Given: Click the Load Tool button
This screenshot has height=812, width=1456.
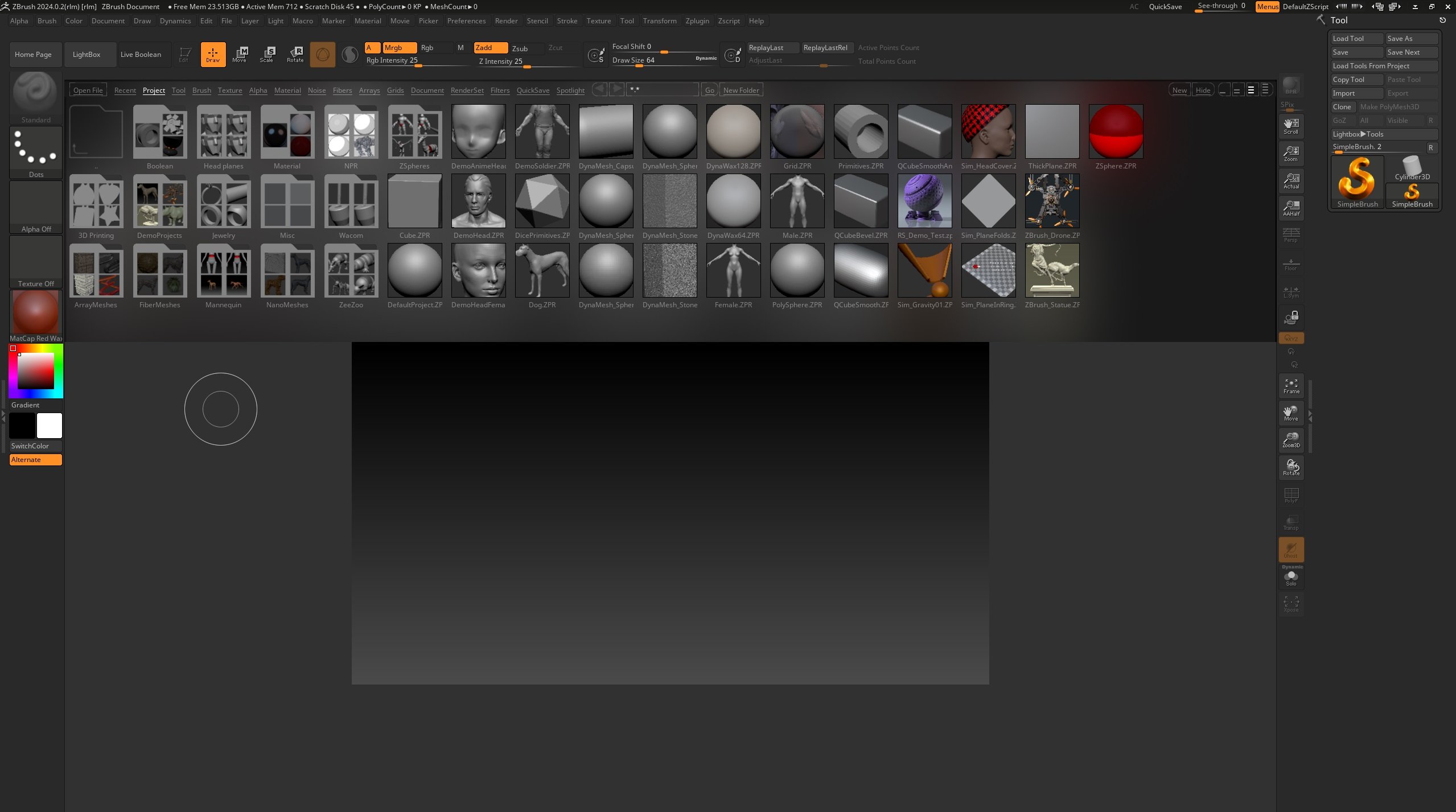Looking at the screenshot, I should 1357,38.
